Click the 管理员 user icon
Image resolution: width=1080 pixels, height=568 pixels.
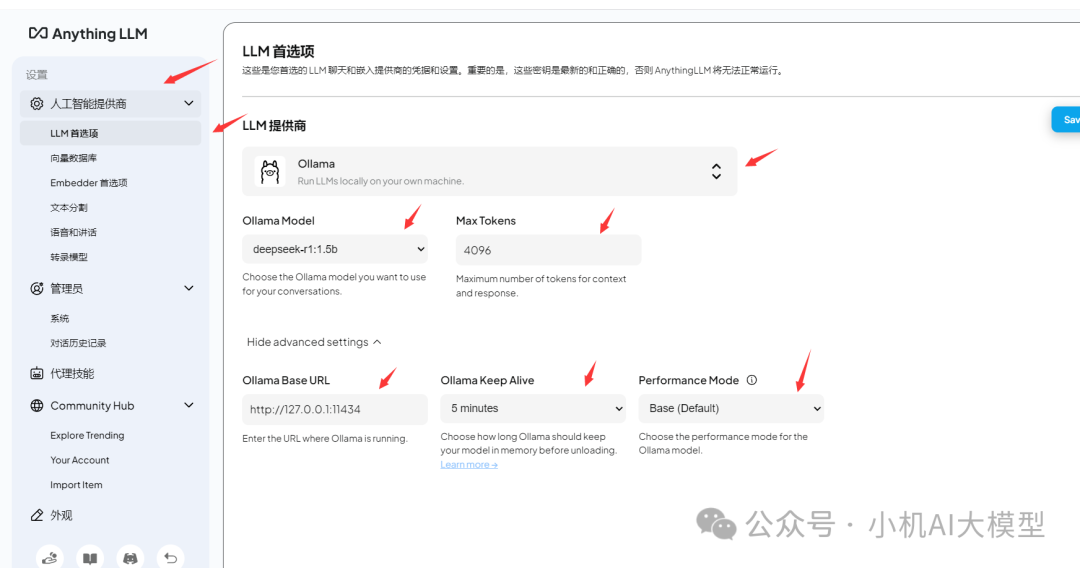[x=37, y=288]
